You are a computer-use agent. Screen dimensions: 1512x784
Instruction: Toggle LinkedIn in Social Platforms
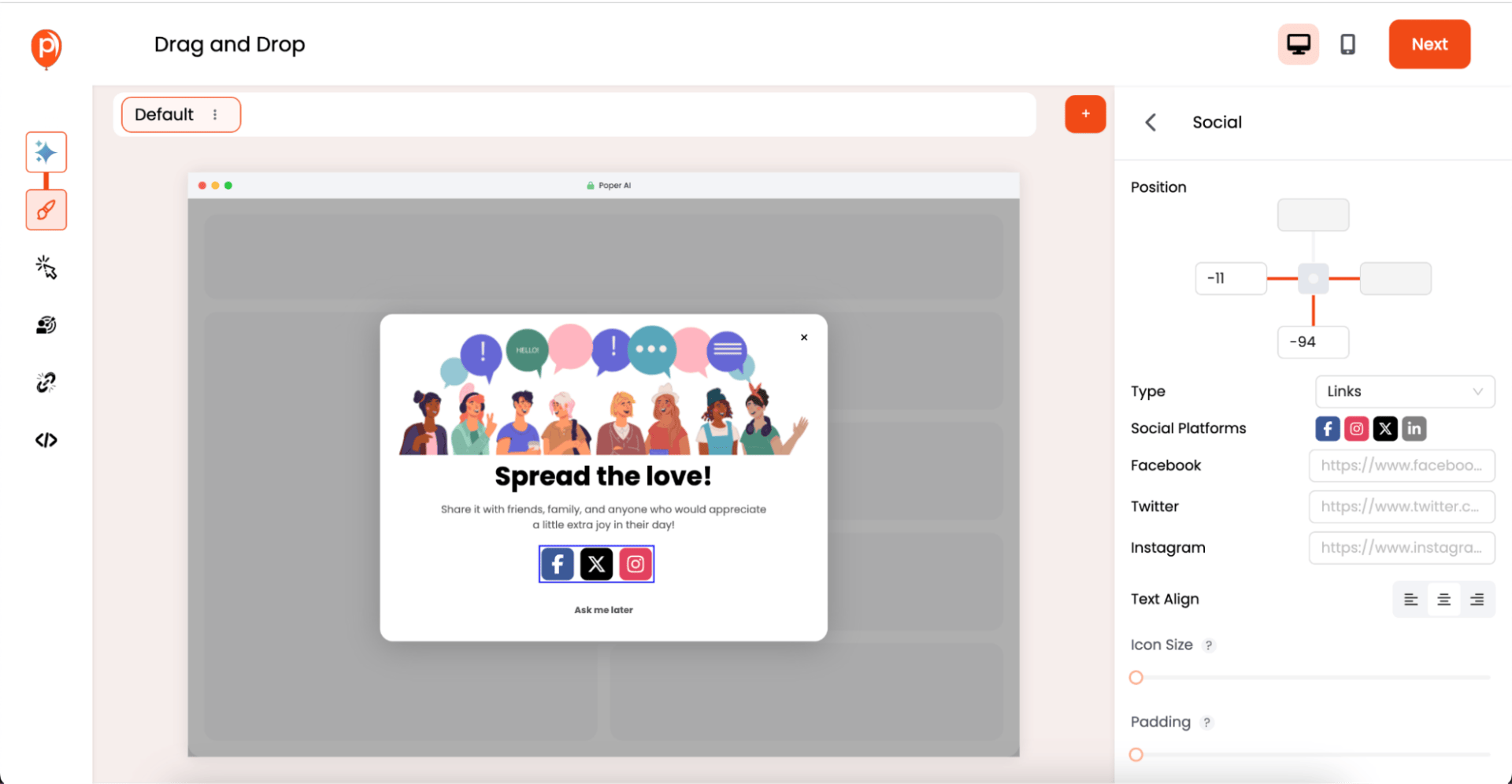(1414, 428)
